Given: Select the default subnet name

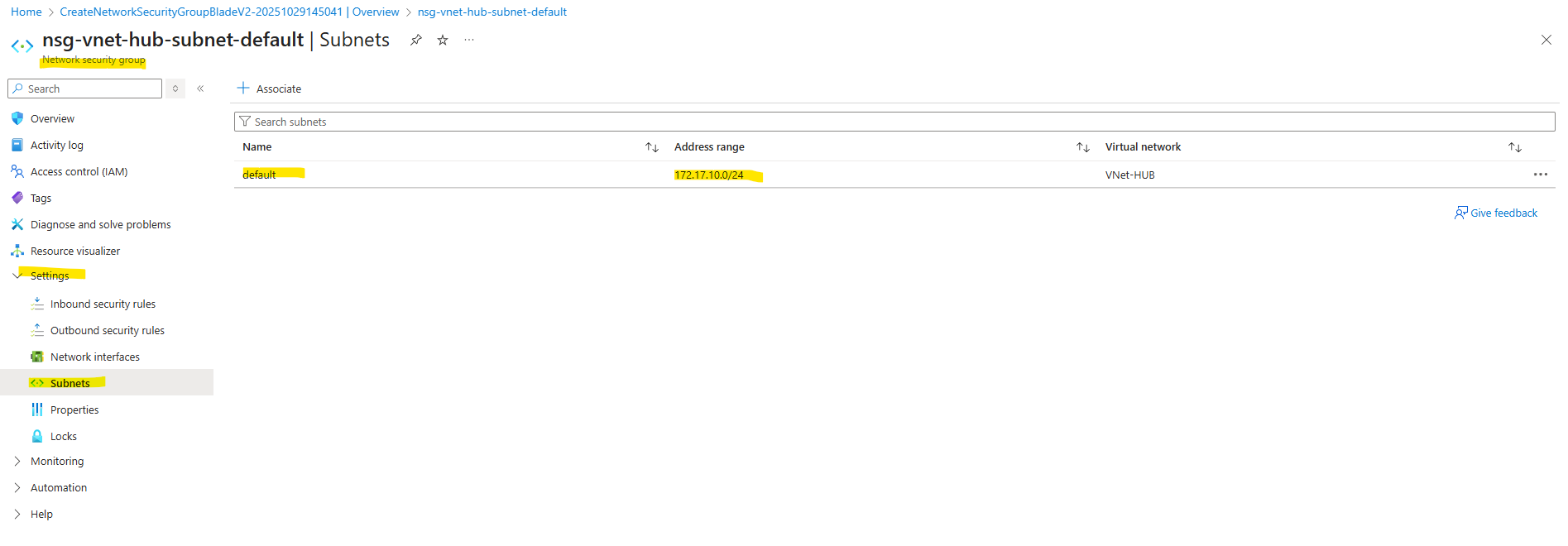Looking at the screenshot, I should [x=259, y=175].
